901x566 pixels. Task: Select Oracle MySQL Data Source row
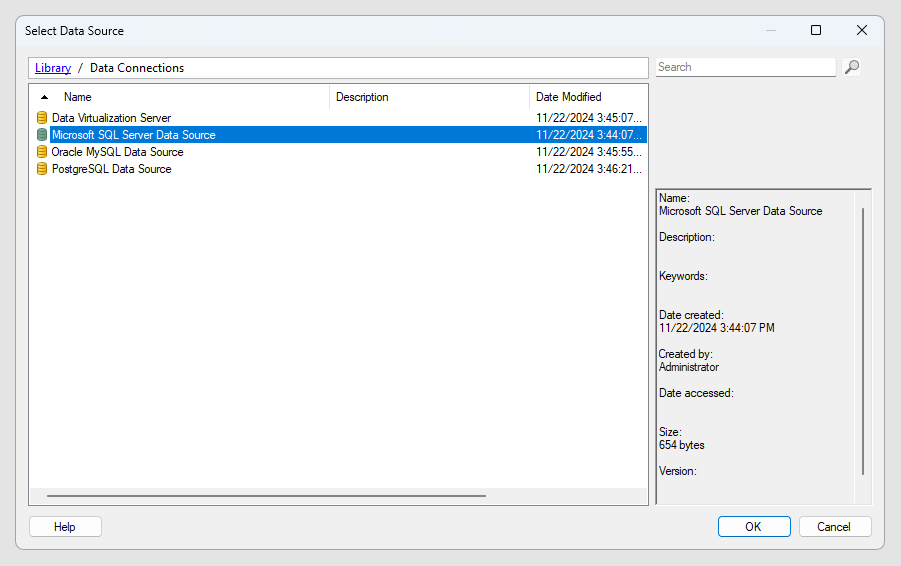click(338, 152)
